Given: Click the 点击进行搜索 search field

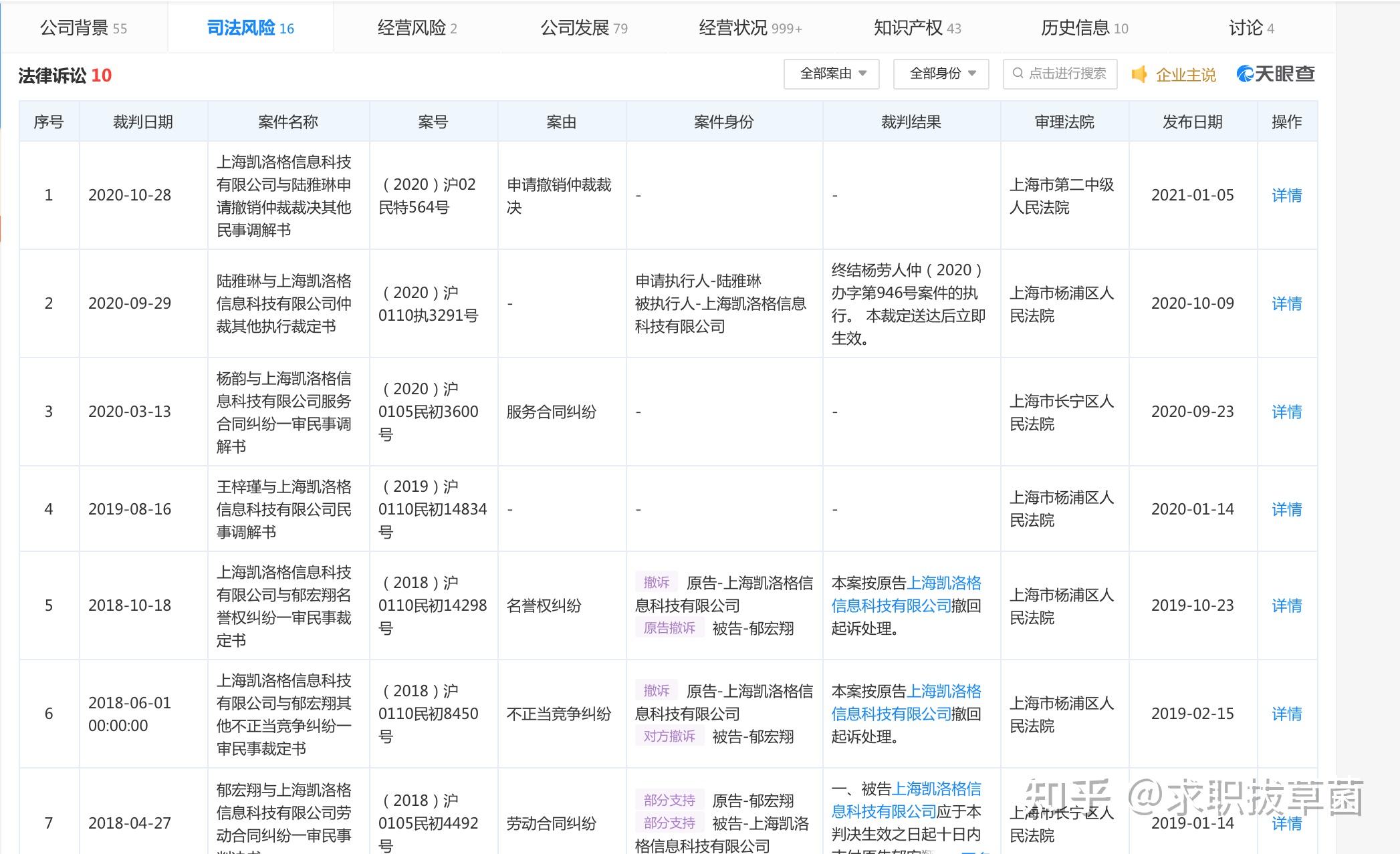Looking at the screenshot, I should click(1060, 74).
